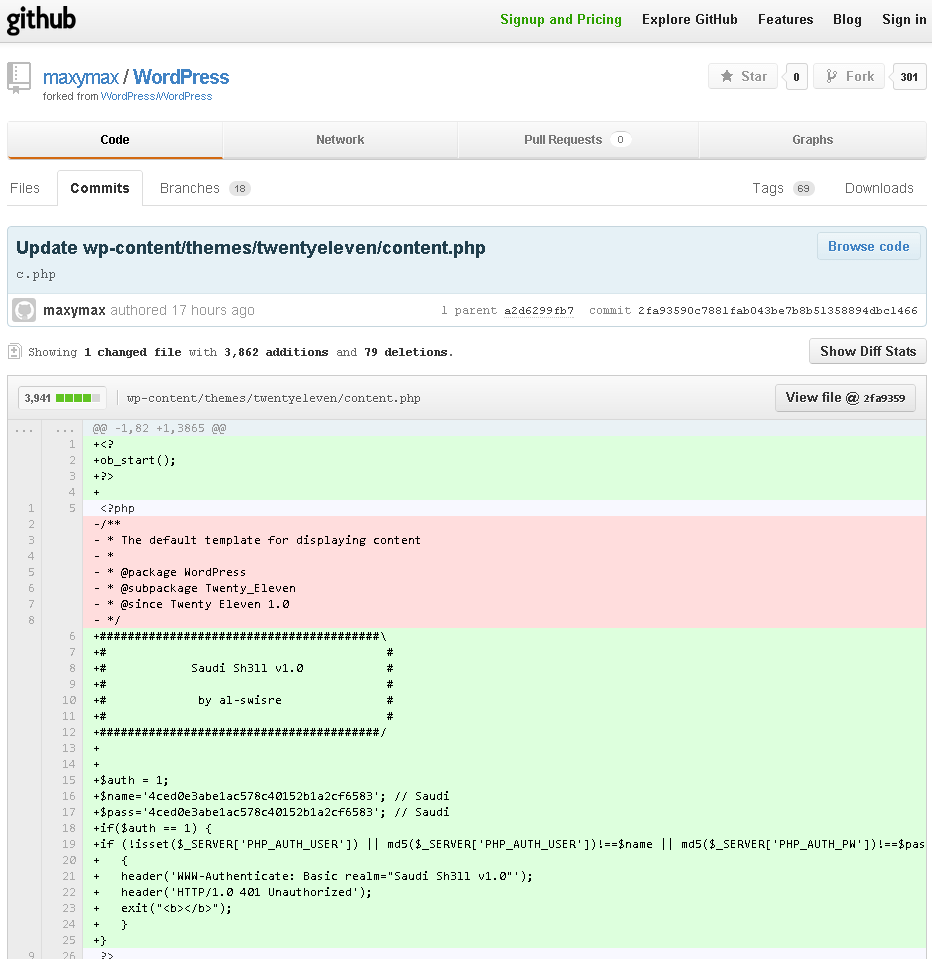
Task: Click the maxymax avatar image
Action: click(x=24, y=310)
